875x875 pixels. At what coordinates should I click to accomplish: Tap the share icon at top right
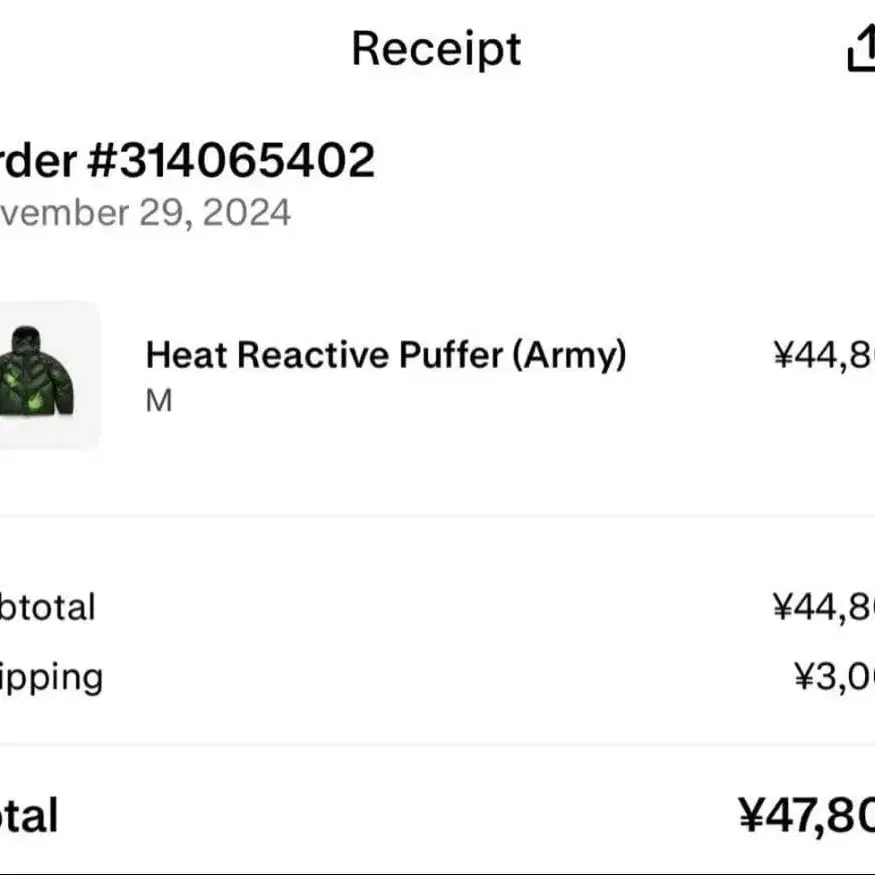pos(862,49)
